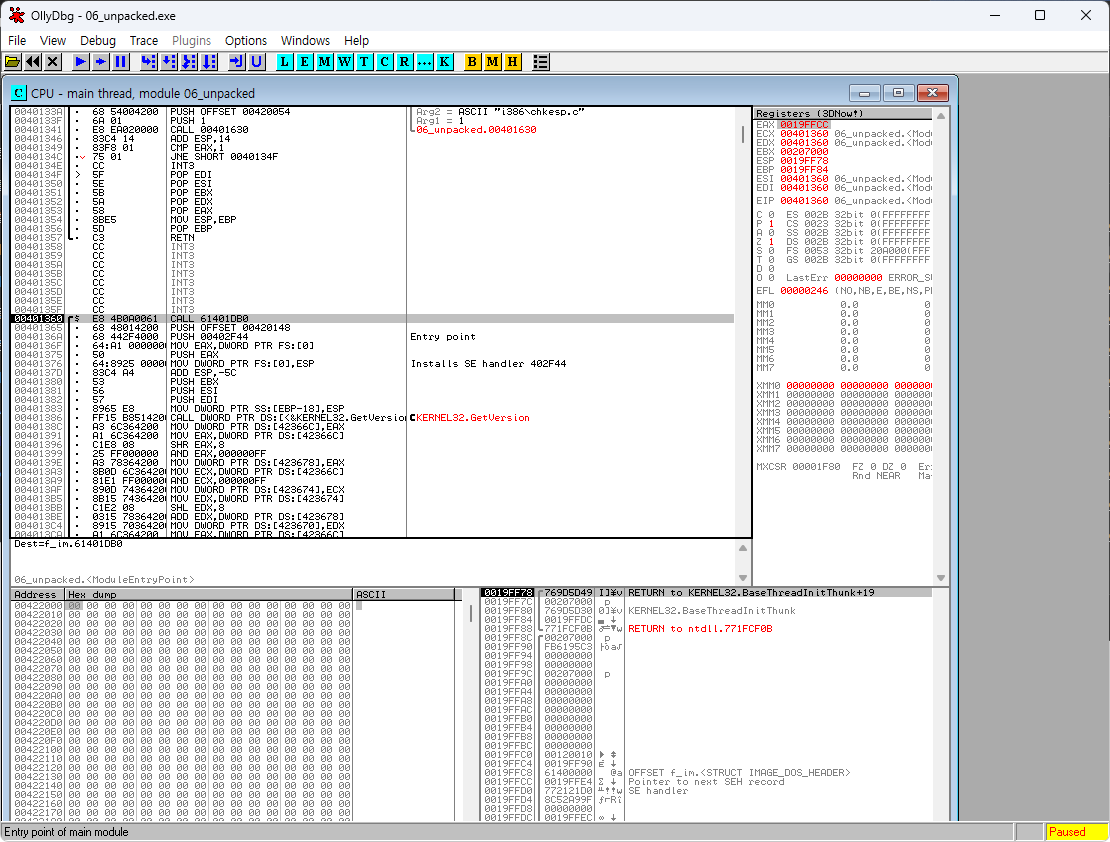The image size is (1110, 842).
Task: Open the Options menu
Action: [246, 41]
